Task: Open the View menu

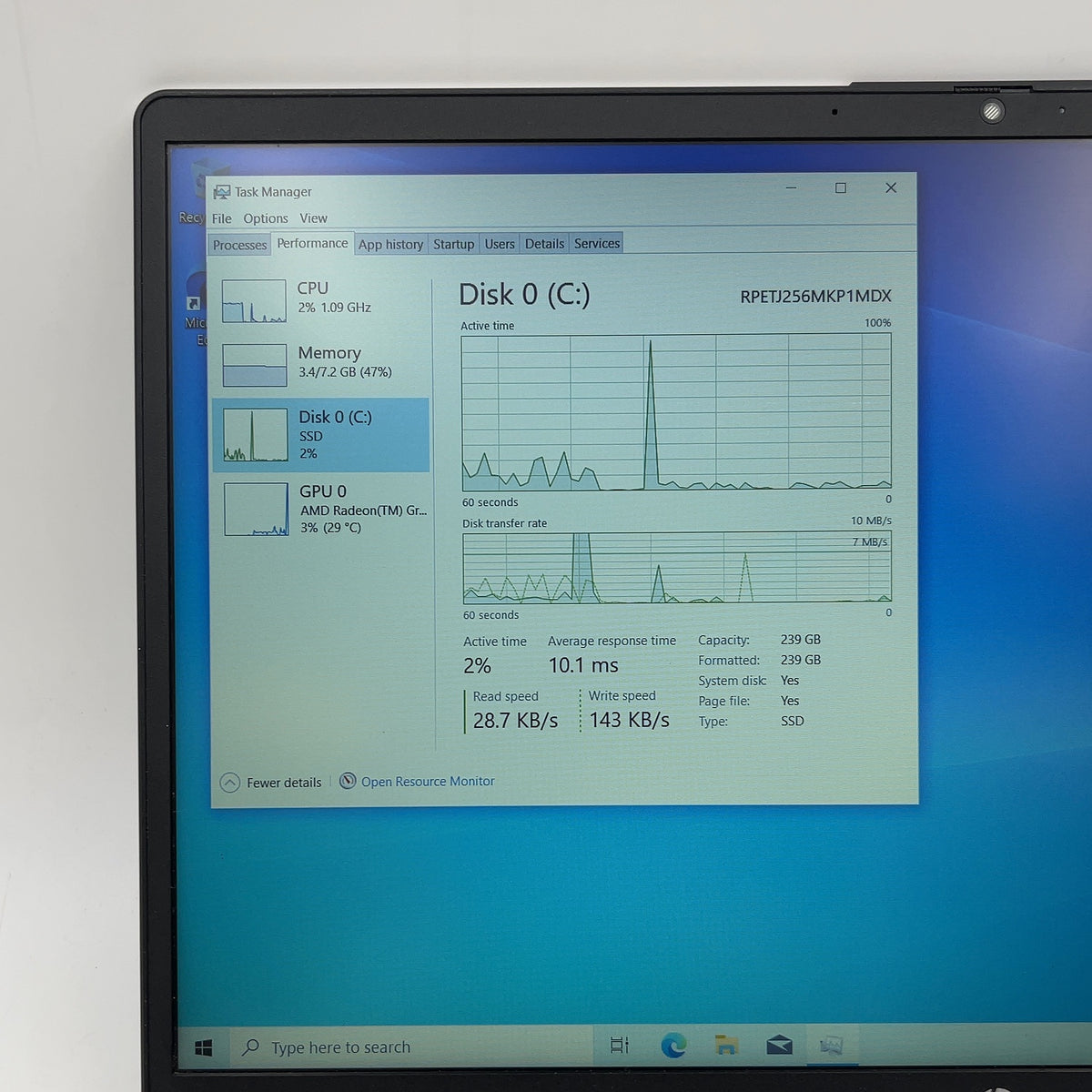Action: point(313,218)
